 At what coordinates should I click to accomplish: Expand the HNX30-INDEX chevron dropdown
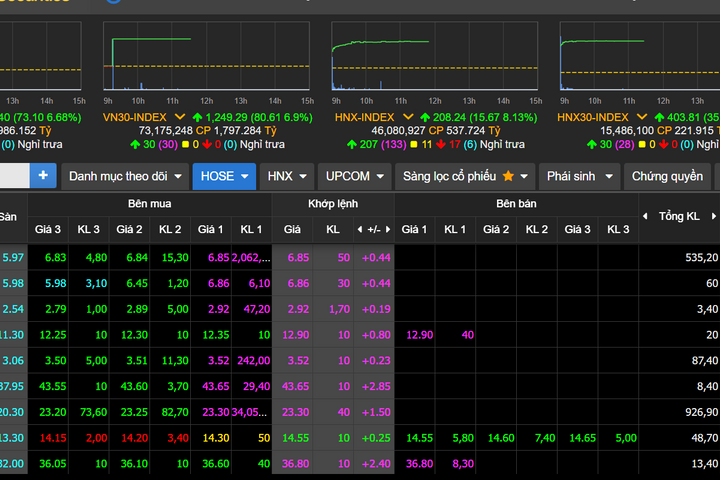(x=642, y=117)
